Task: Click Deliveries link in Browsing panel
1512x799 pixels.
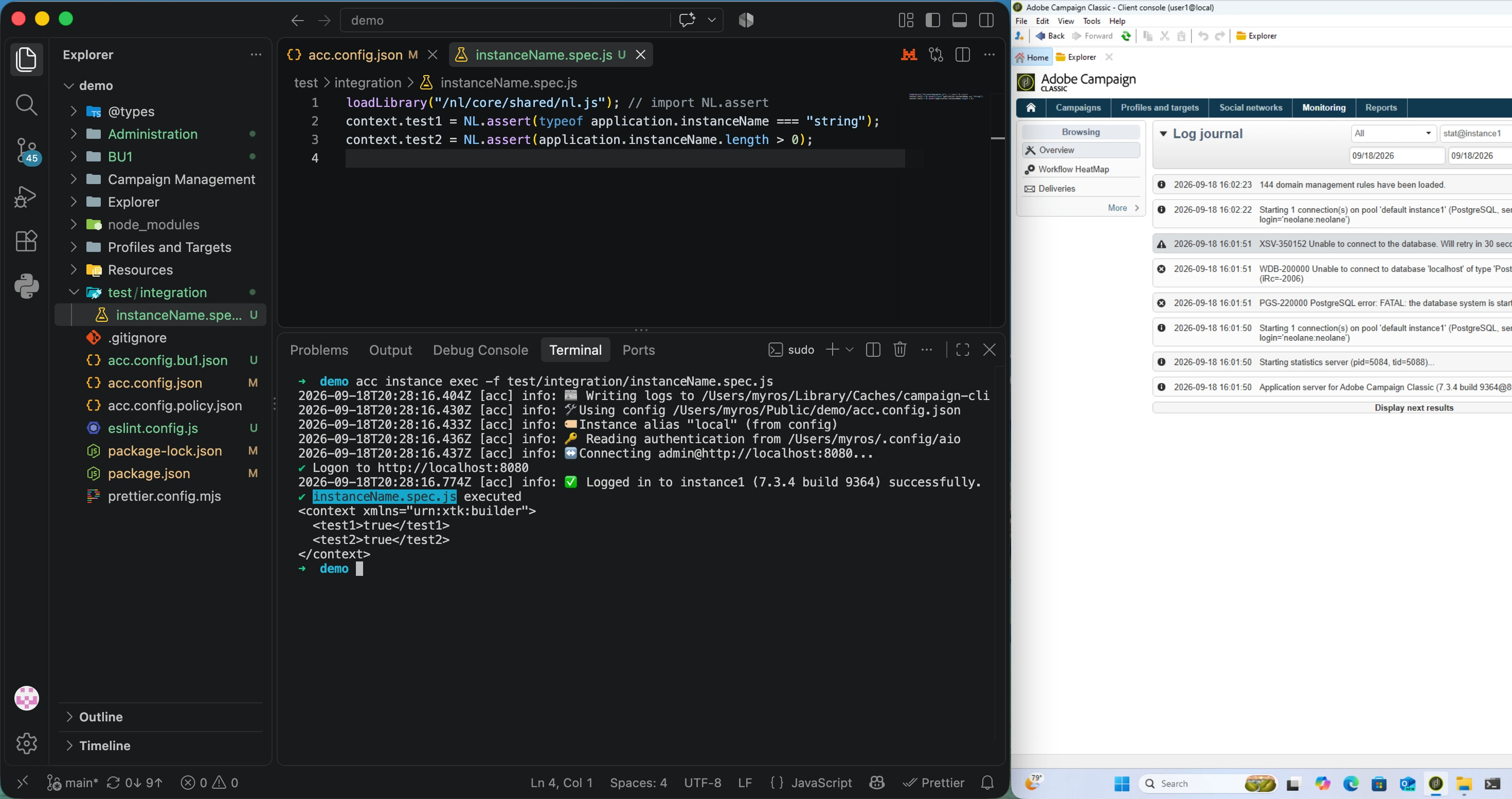Action: [x=1056, y=189]
